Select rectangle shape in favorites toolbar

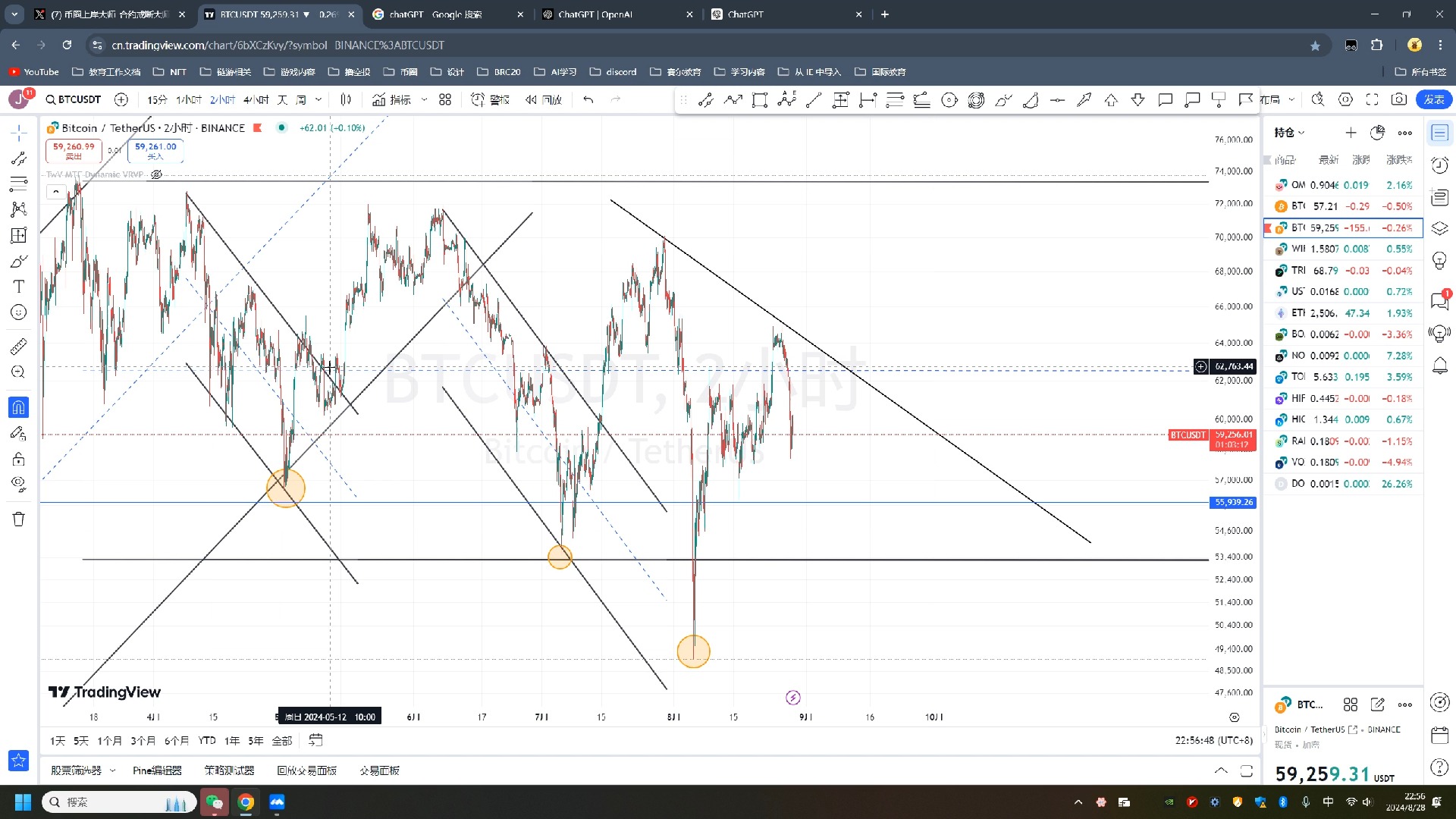760,99
